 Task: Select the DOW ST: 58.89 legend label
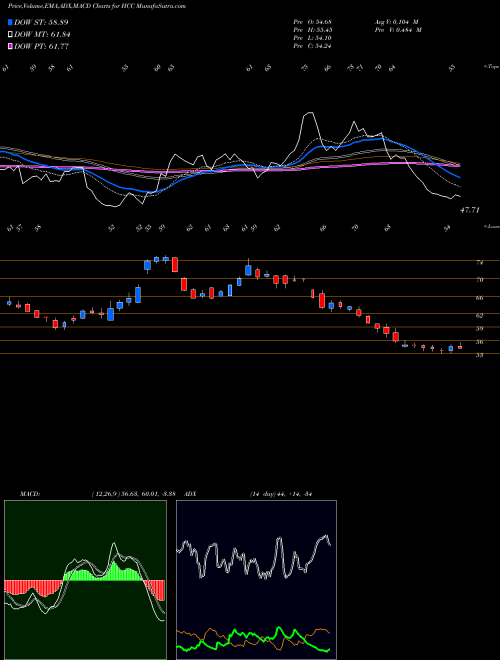pyautogui.click(x=41, y=22)
